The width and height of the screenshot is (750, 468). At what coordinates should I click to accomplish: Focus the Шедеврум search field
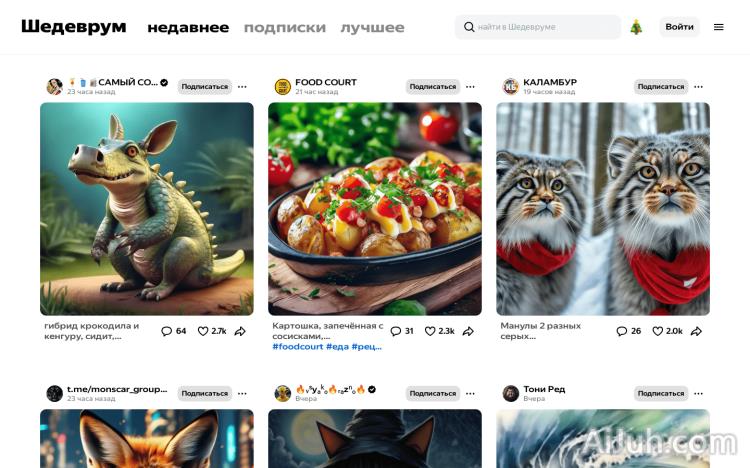tap(538, 27)
